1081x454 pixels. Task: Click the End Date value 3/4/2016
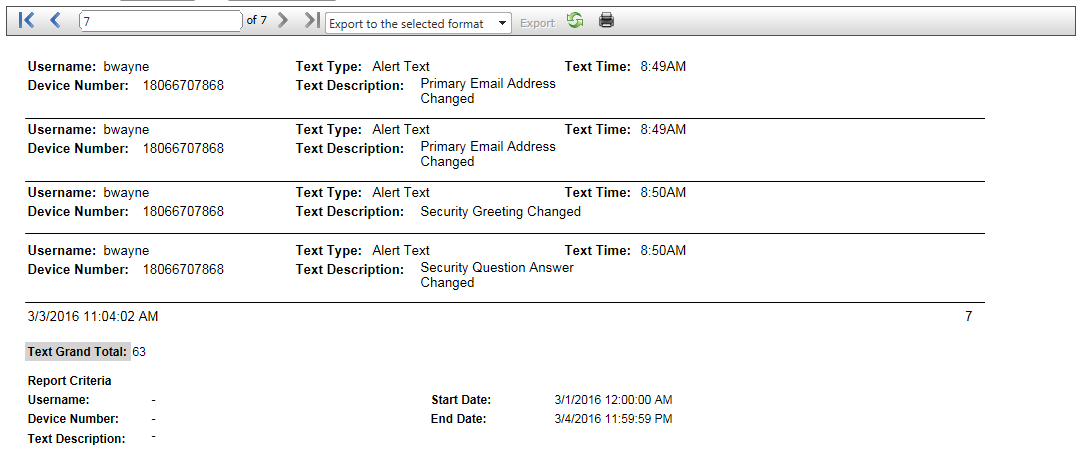tap(613, 419)
